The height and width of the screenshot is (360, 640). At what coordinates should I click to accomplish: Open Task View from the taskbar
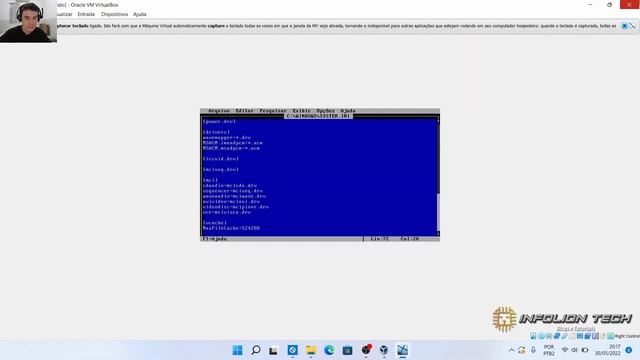273,350
